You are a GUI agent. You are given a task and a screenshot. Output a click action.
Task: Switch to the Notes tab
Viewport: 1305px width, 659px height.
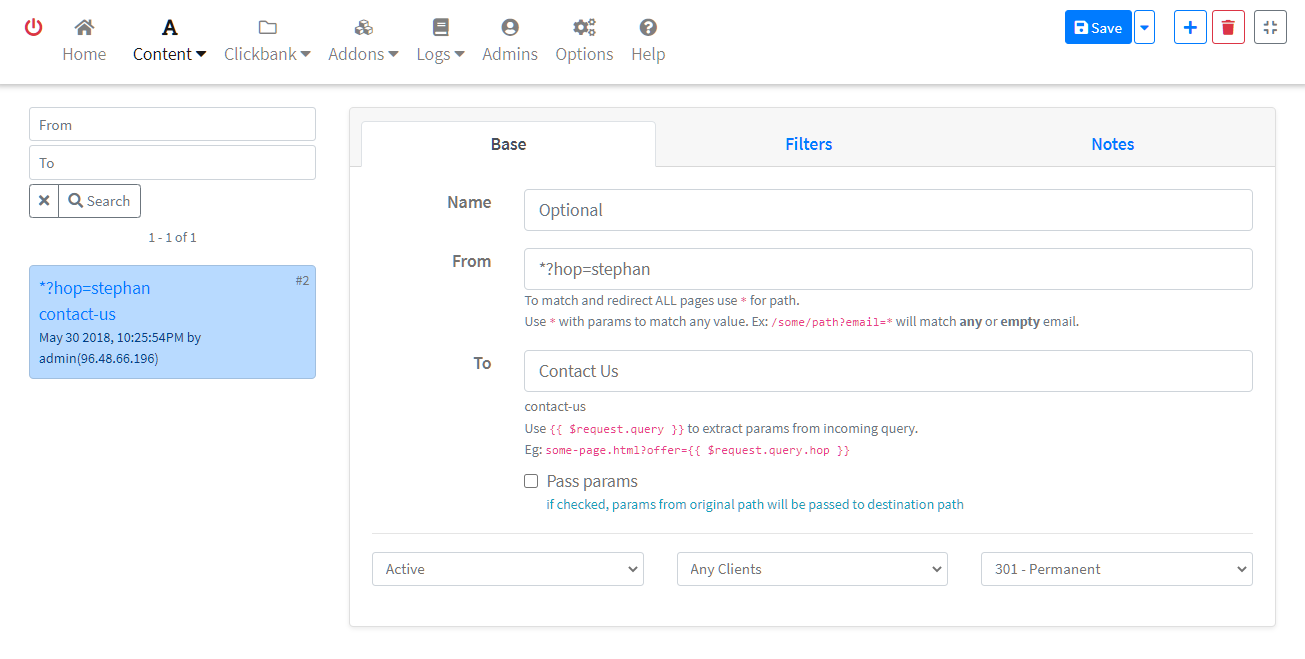point(1112,144)
